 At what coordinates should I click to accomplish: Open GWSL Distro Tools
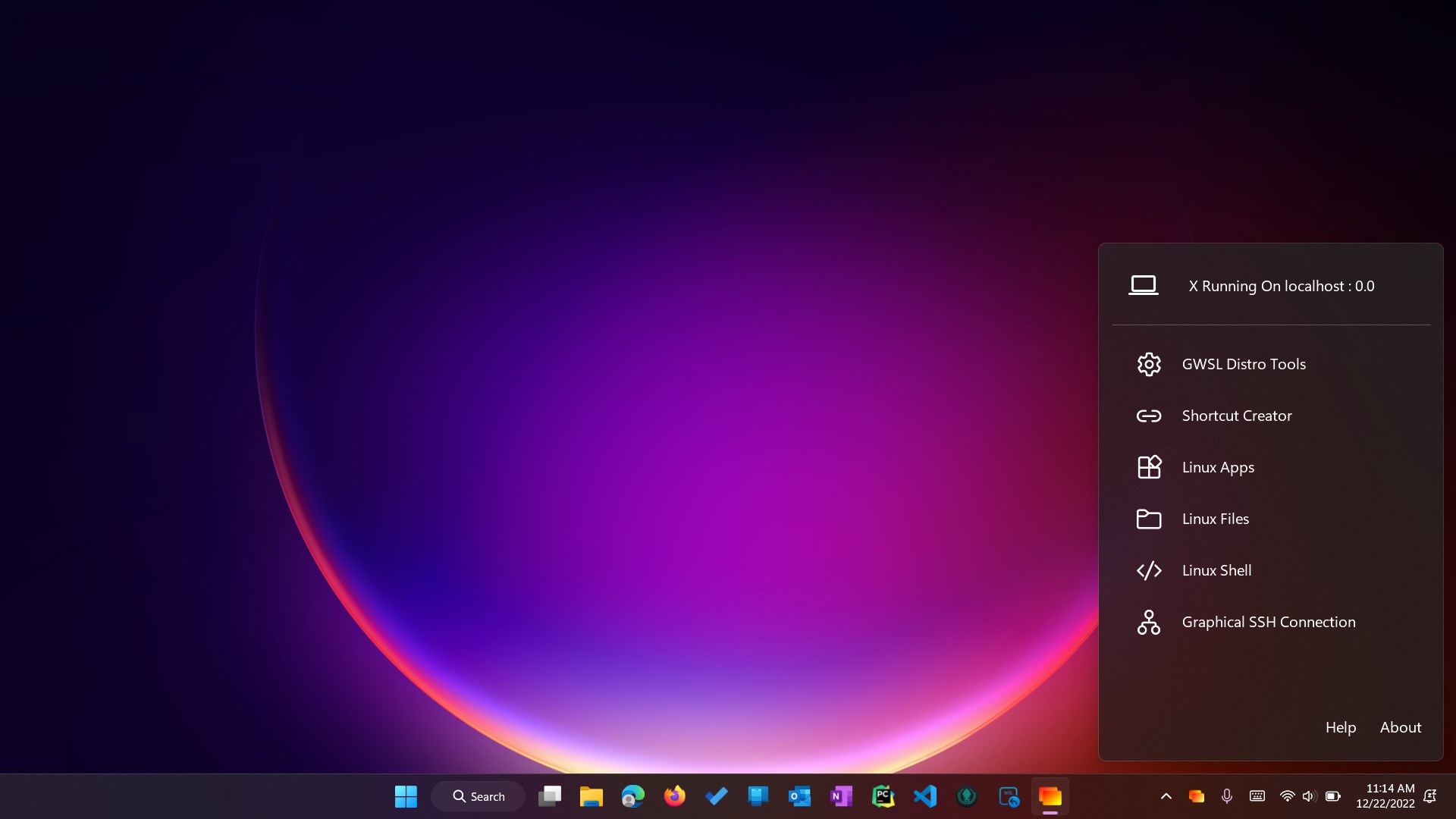[1244, 364]
